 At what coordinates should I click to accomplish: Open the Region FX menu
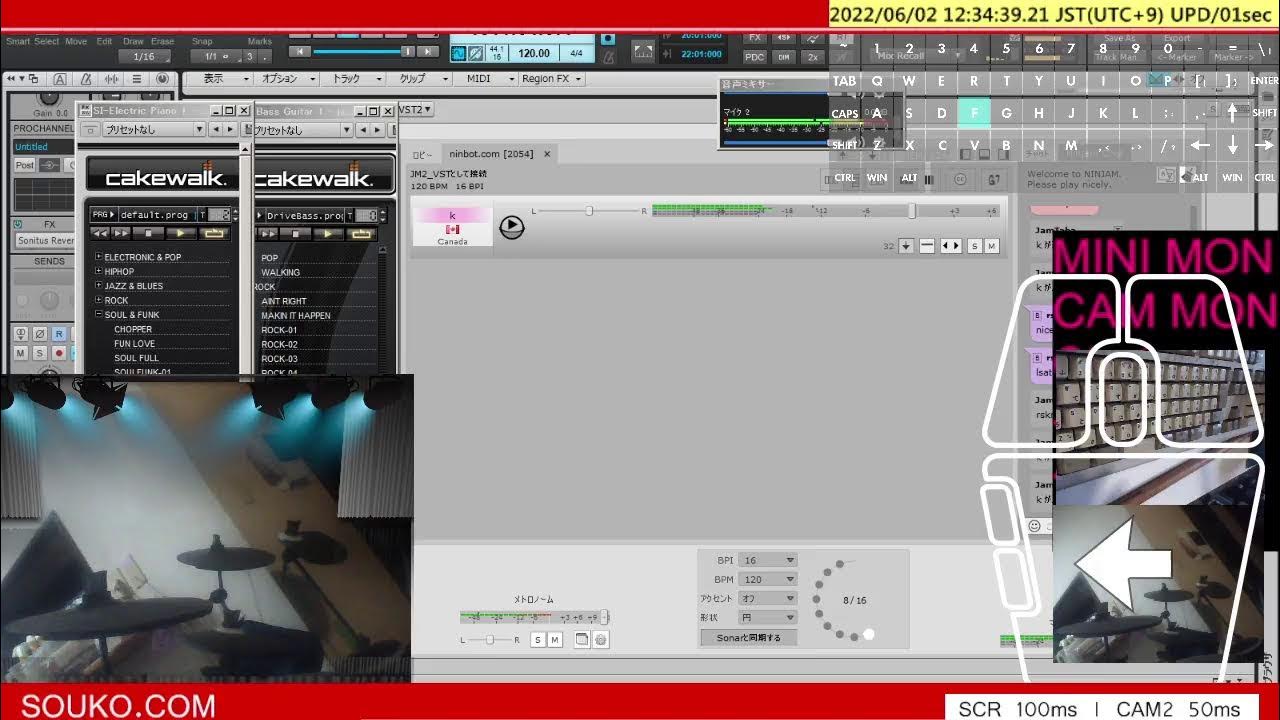point(551,79)
